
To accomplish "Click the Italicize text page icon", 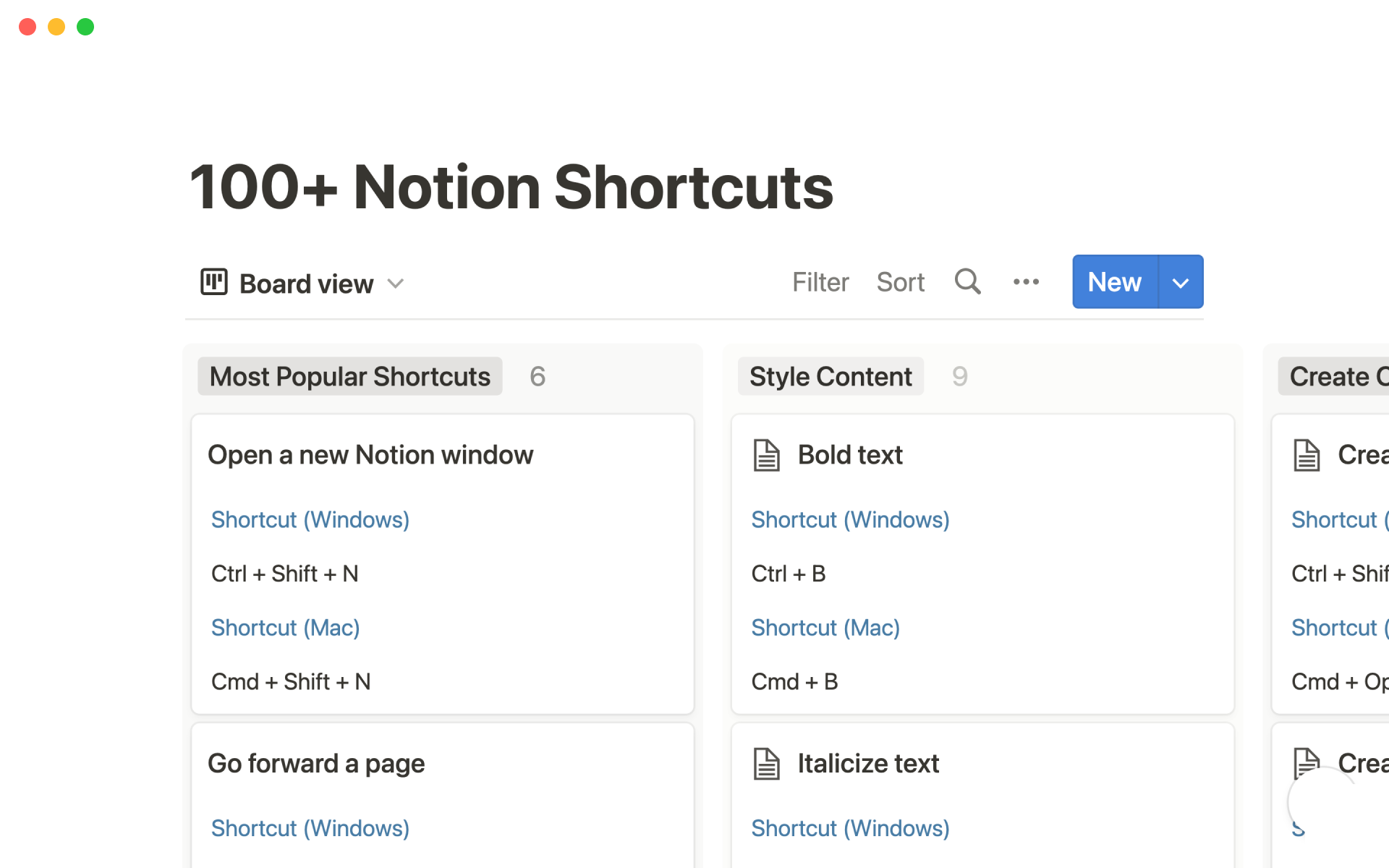I will click(x=766, y=764).
